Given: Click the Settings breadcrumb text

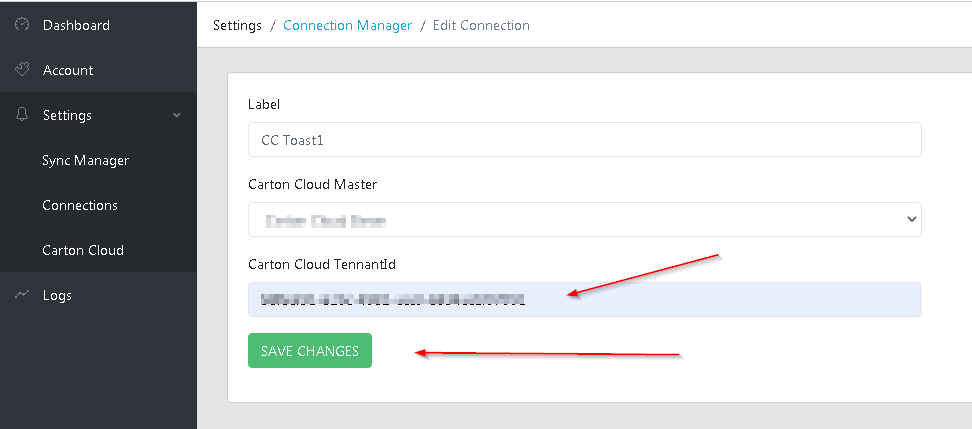Looking at the screenshot, I should click(x=237, y=25).
